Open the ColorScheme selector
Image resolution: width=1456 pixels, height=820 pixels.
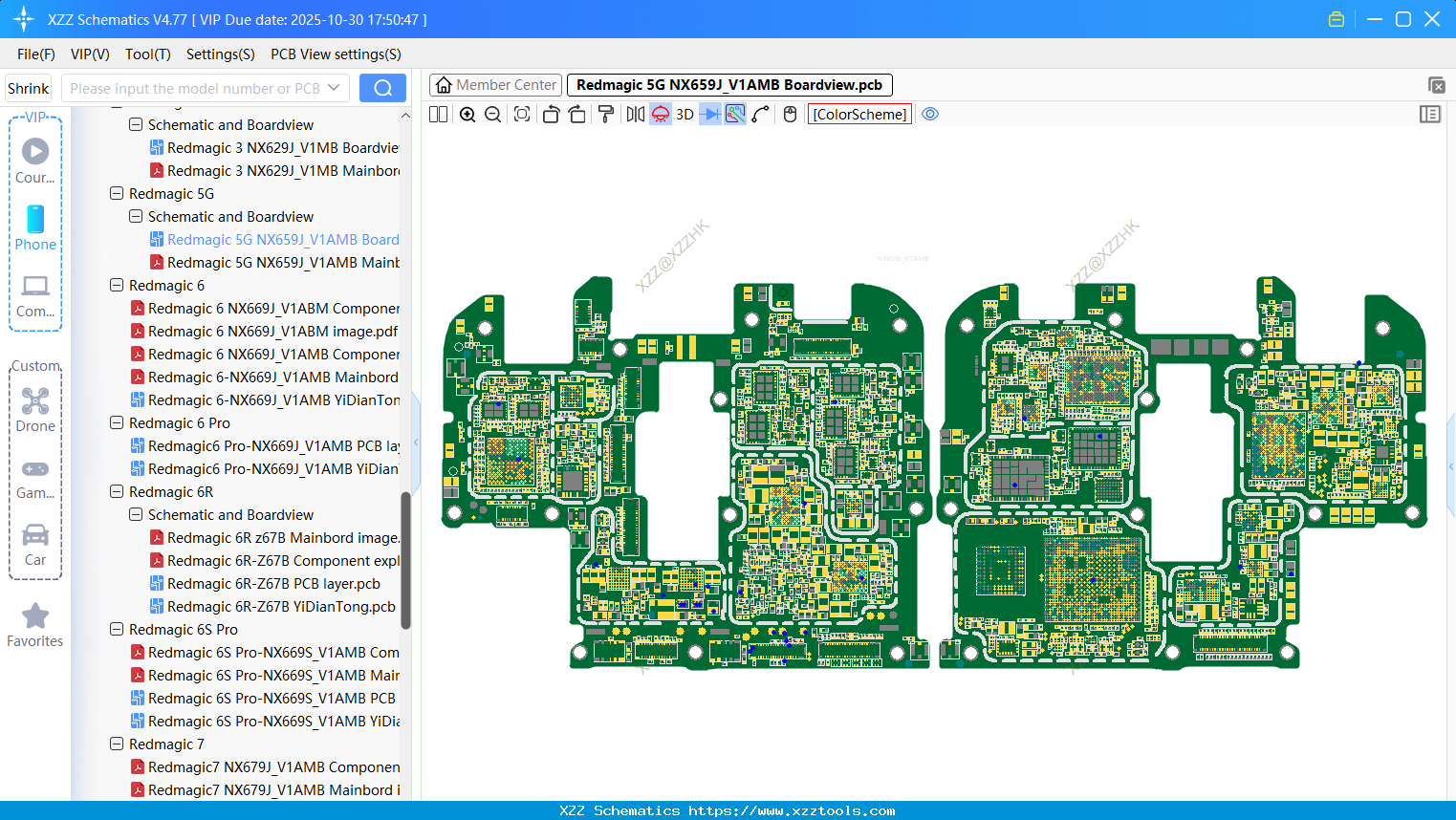coord(858,114)
